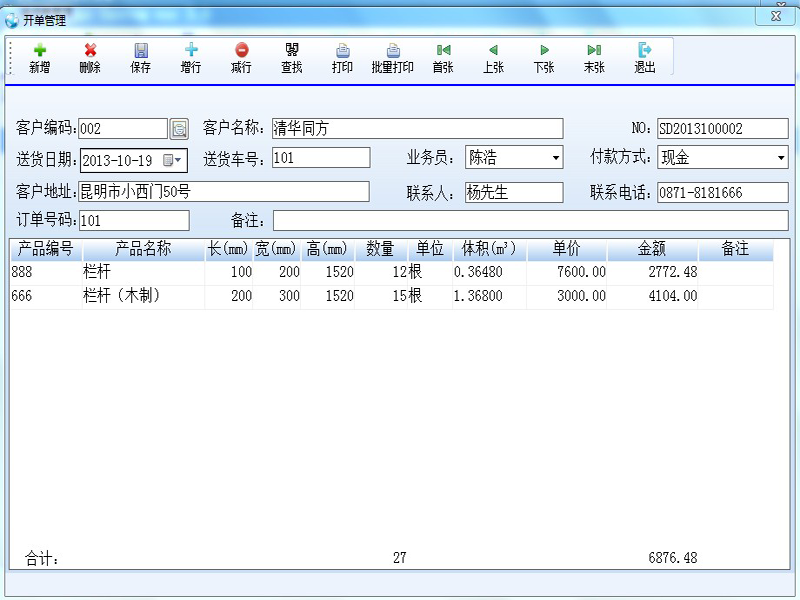Click the 金额 column header
The width and height of the screenshot is (800, 600).
point(652,249)
